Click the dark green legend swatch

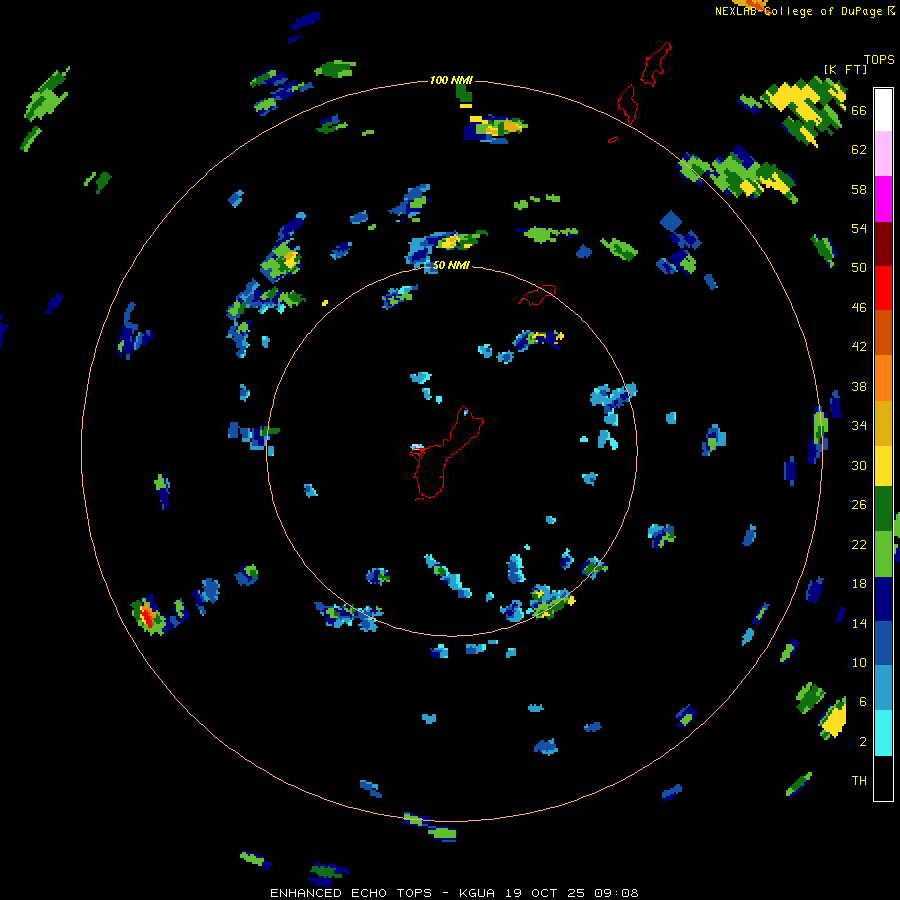883,509
